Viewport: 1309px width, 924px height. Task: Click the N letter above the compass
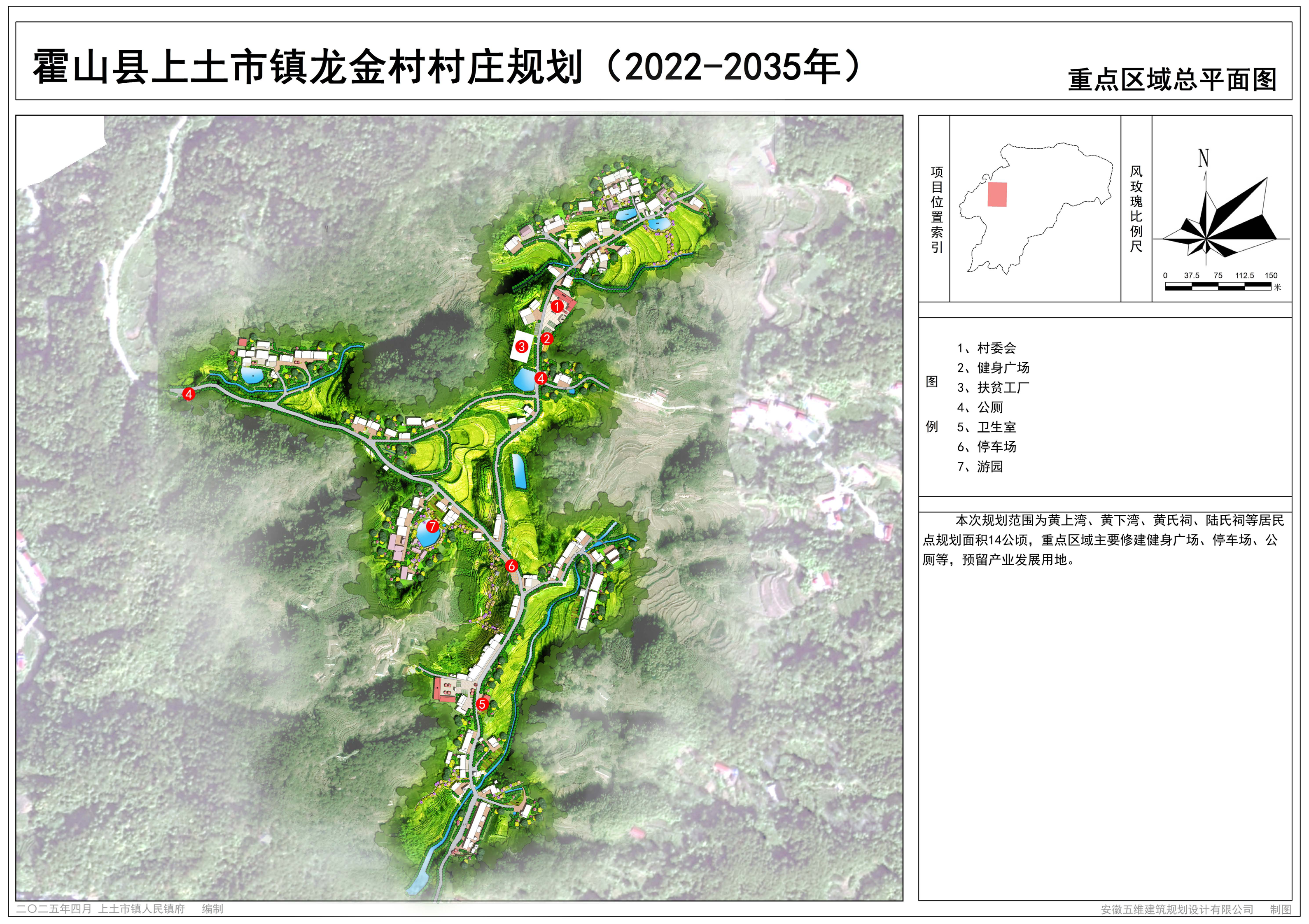[1203, 158]
